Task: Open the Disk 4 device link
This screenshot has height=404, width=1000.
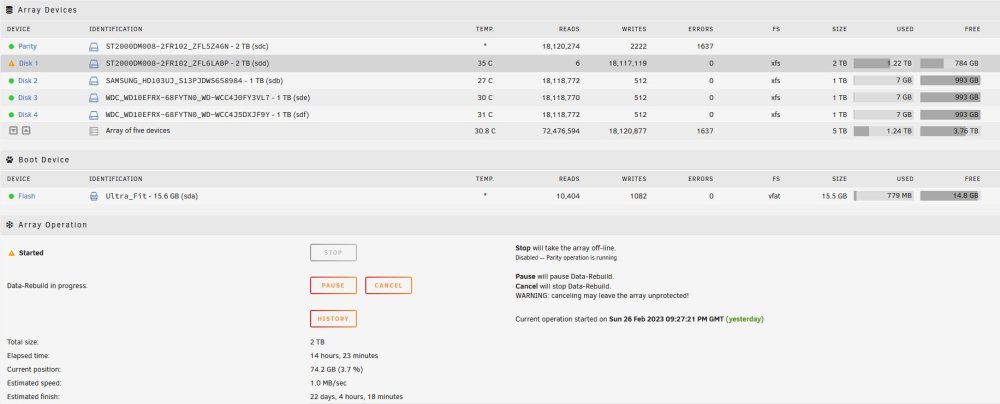Action: [28, 115]
